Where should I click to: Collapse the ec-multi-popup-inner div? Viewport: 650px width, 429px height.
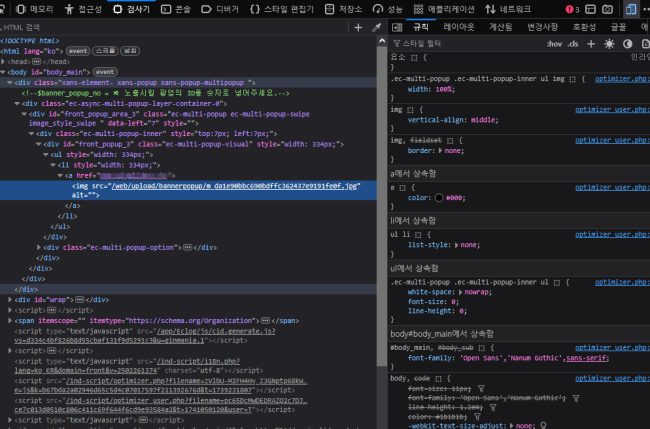(32, 134)
